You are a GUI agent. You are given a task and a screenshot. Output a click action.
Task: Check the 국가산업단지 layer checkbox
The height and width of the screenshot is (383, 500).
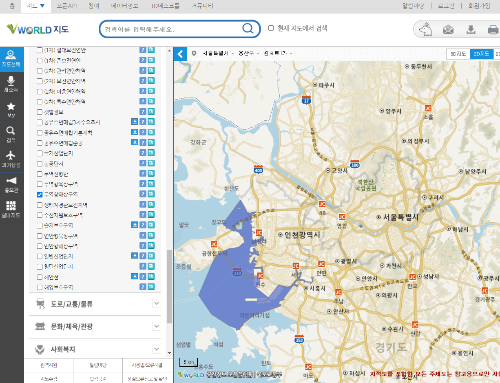tap(40, 153)
